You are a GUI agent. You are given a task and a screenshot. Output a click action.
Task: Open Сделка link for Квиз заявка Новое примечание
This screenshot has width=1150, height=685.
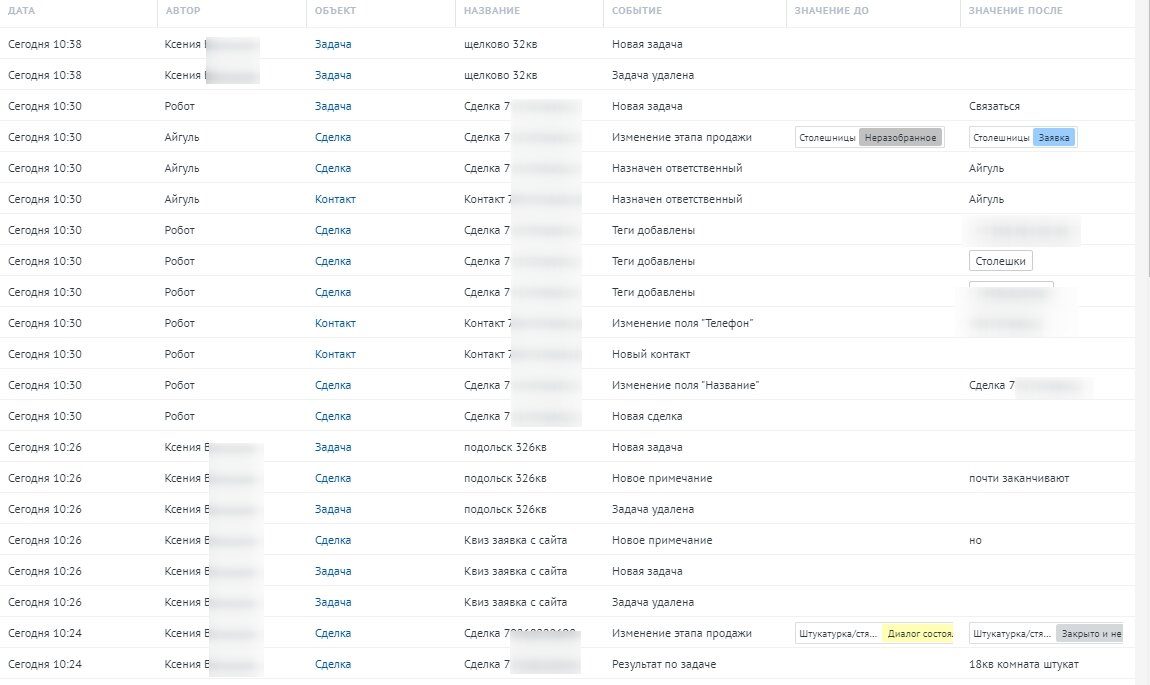click(333, 540)
